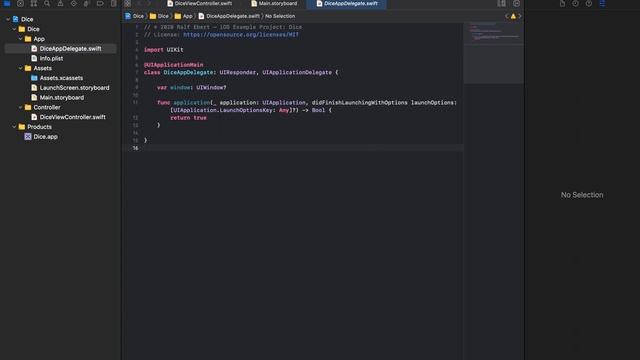Open the Issue navigator warning icon
Viewport: 640px width, 360px height.
pyautogui.click(x=60, y=4)
